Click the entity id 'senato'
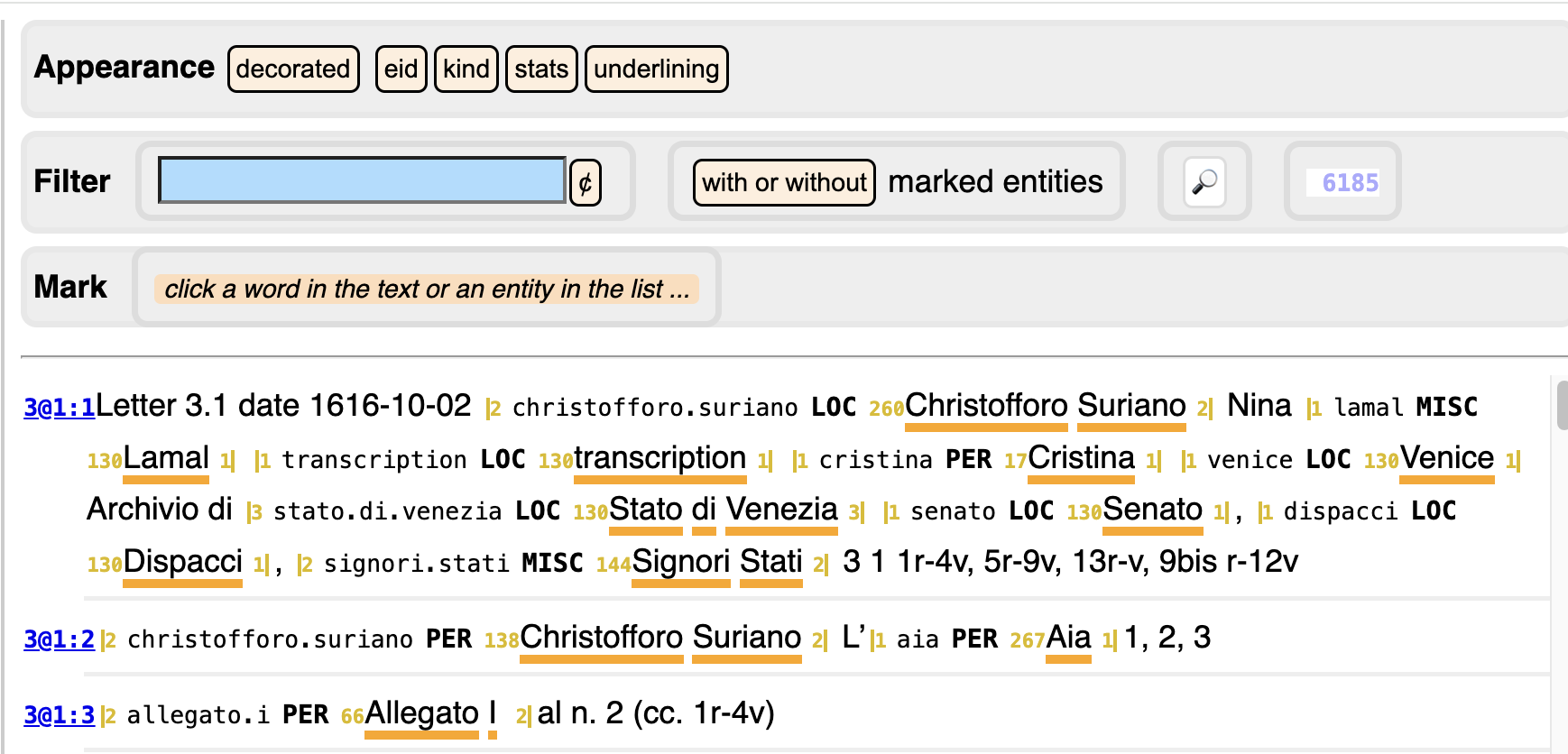Image resolution: width=1568 pixels, height=754 pixels. click(953, 512)
